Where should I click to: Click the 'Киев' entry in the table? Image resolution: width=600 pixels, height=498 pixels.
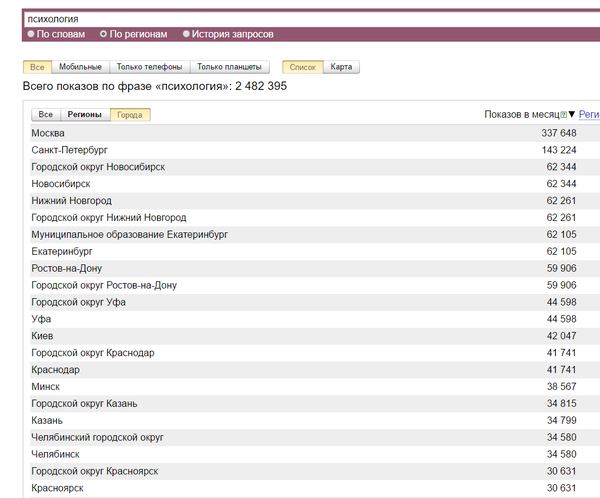coord(42,336)
